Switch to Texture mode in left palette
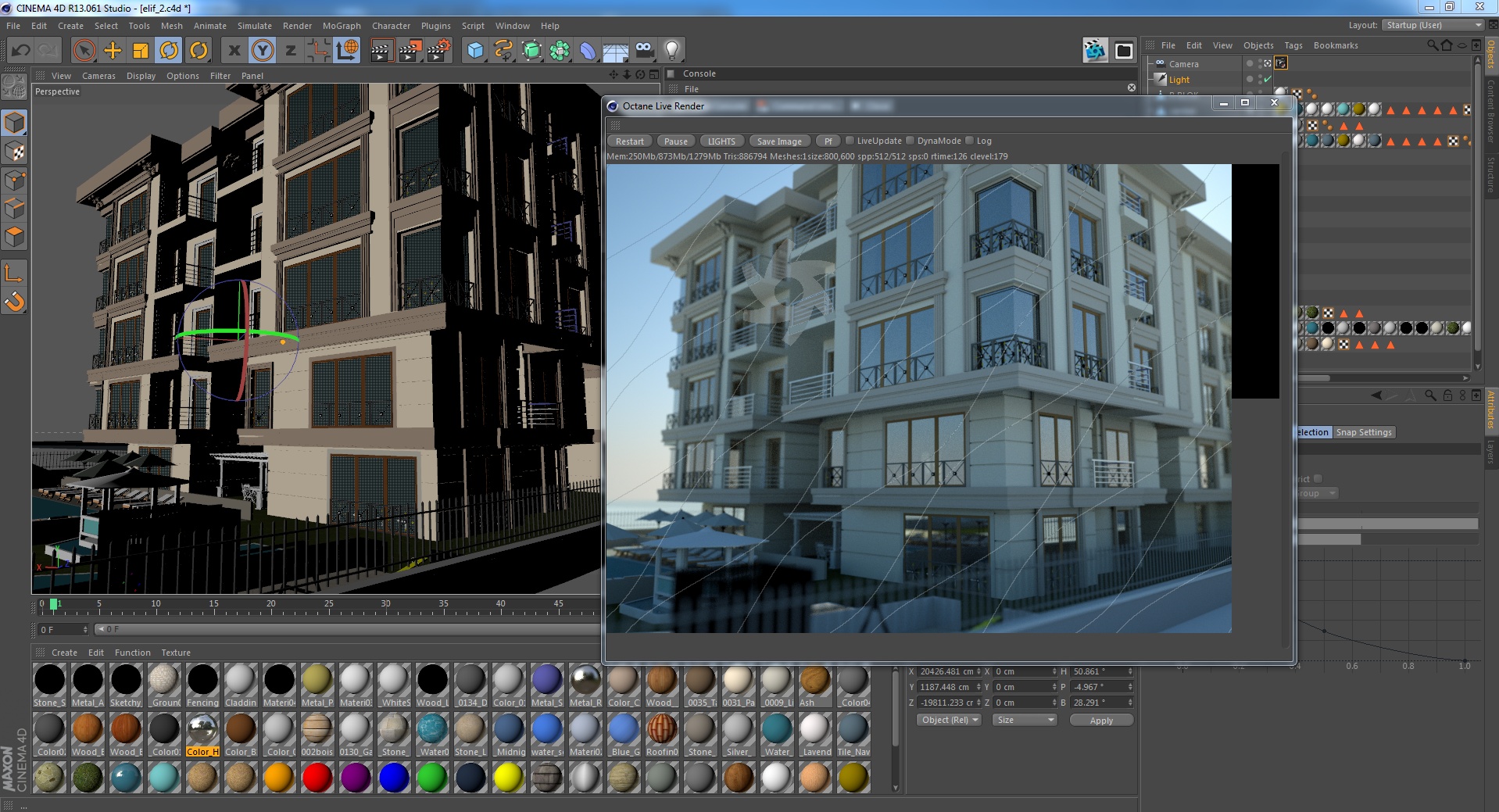1499x812 pixels. 15,152
